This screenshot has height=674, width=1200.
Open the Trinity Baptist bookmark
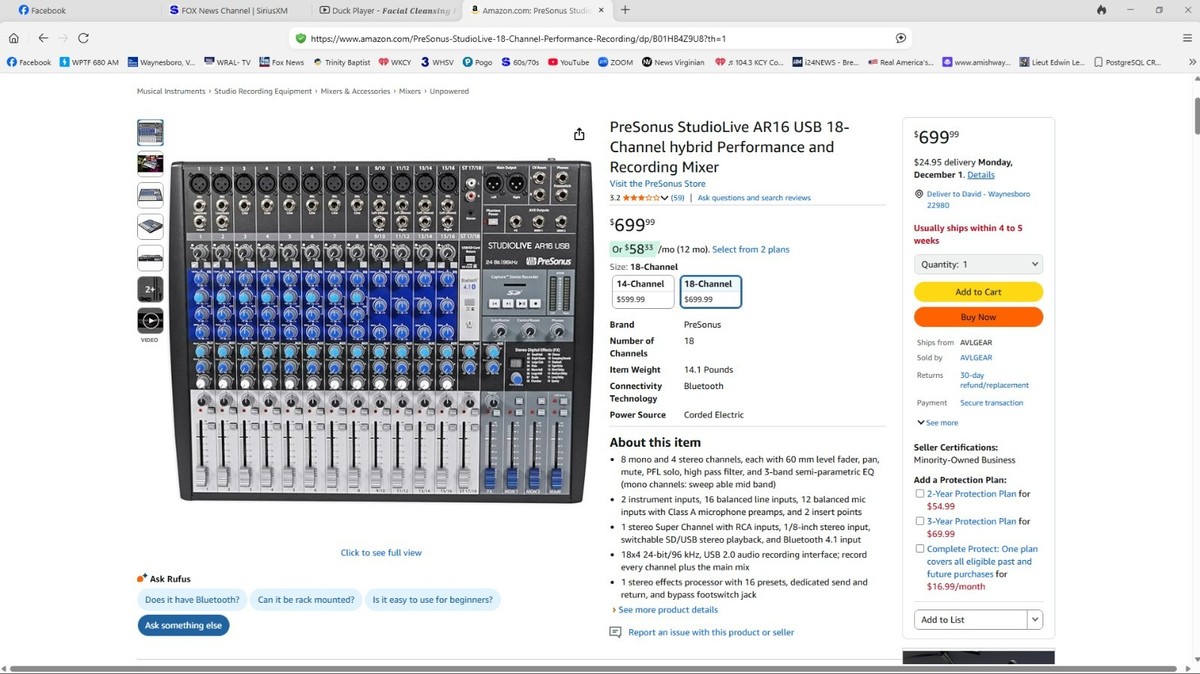tap(341, 62)
